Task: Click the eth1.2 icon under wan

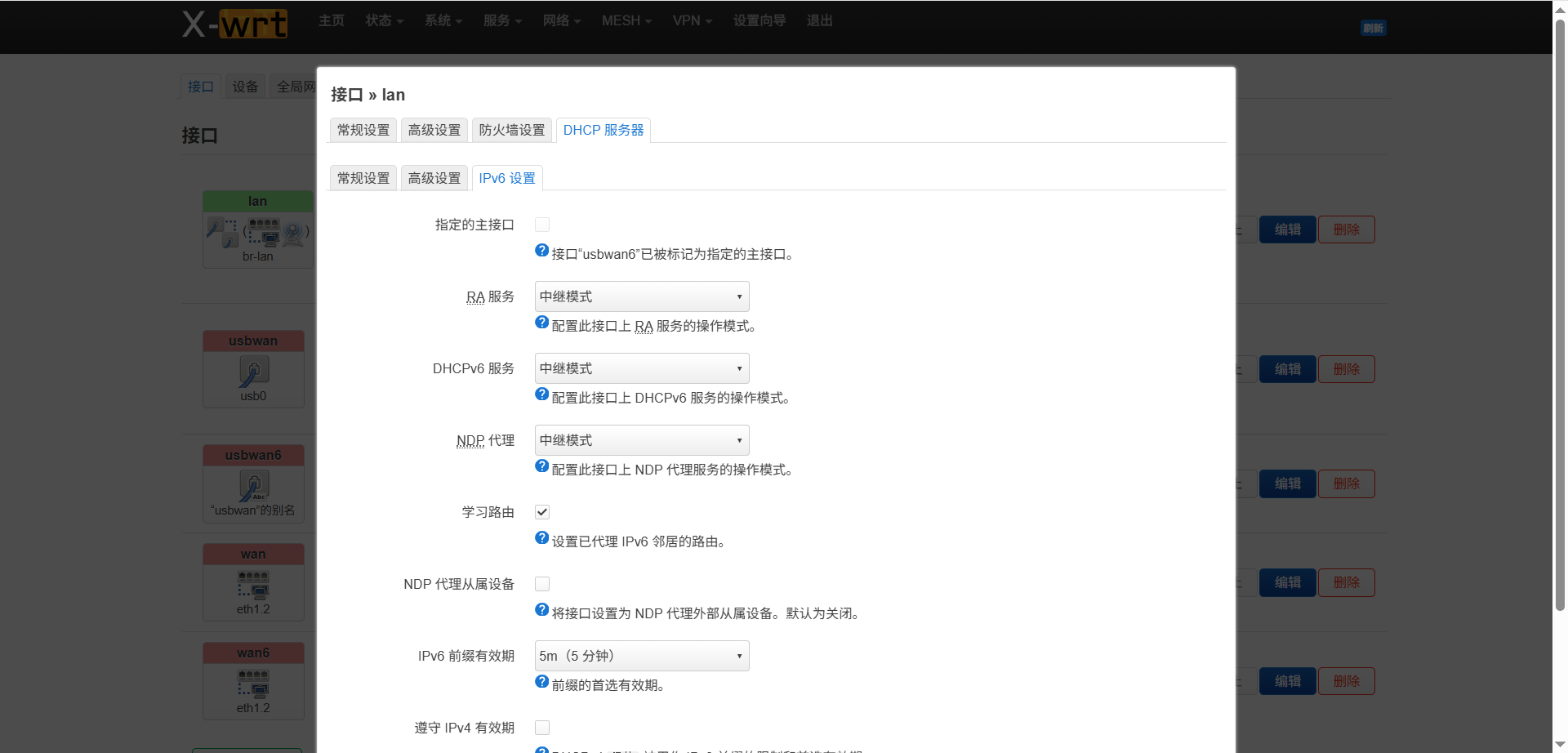Action: (x=253, y=586)
